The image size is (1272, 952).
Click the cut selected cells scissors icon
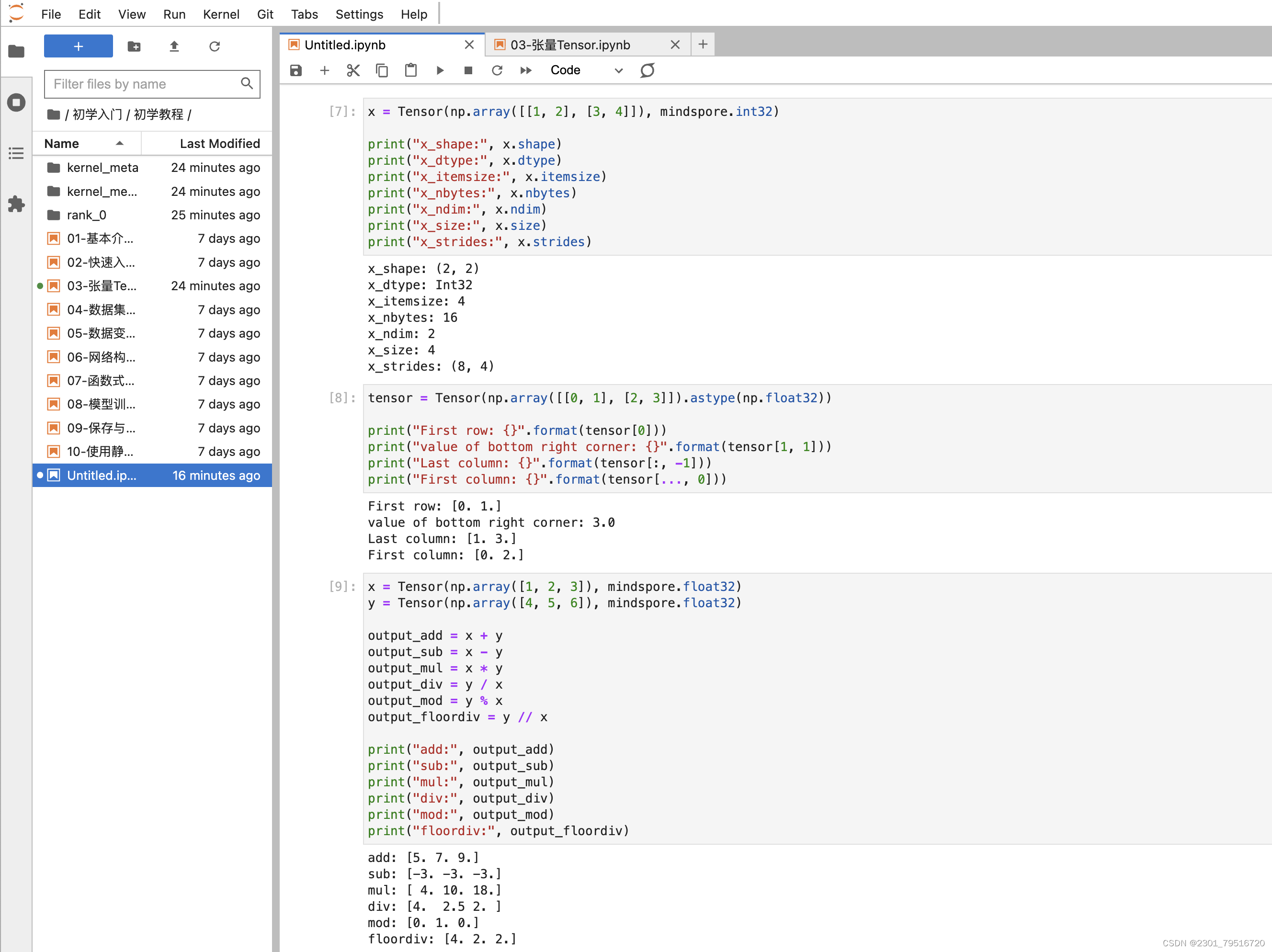point(352,70)
